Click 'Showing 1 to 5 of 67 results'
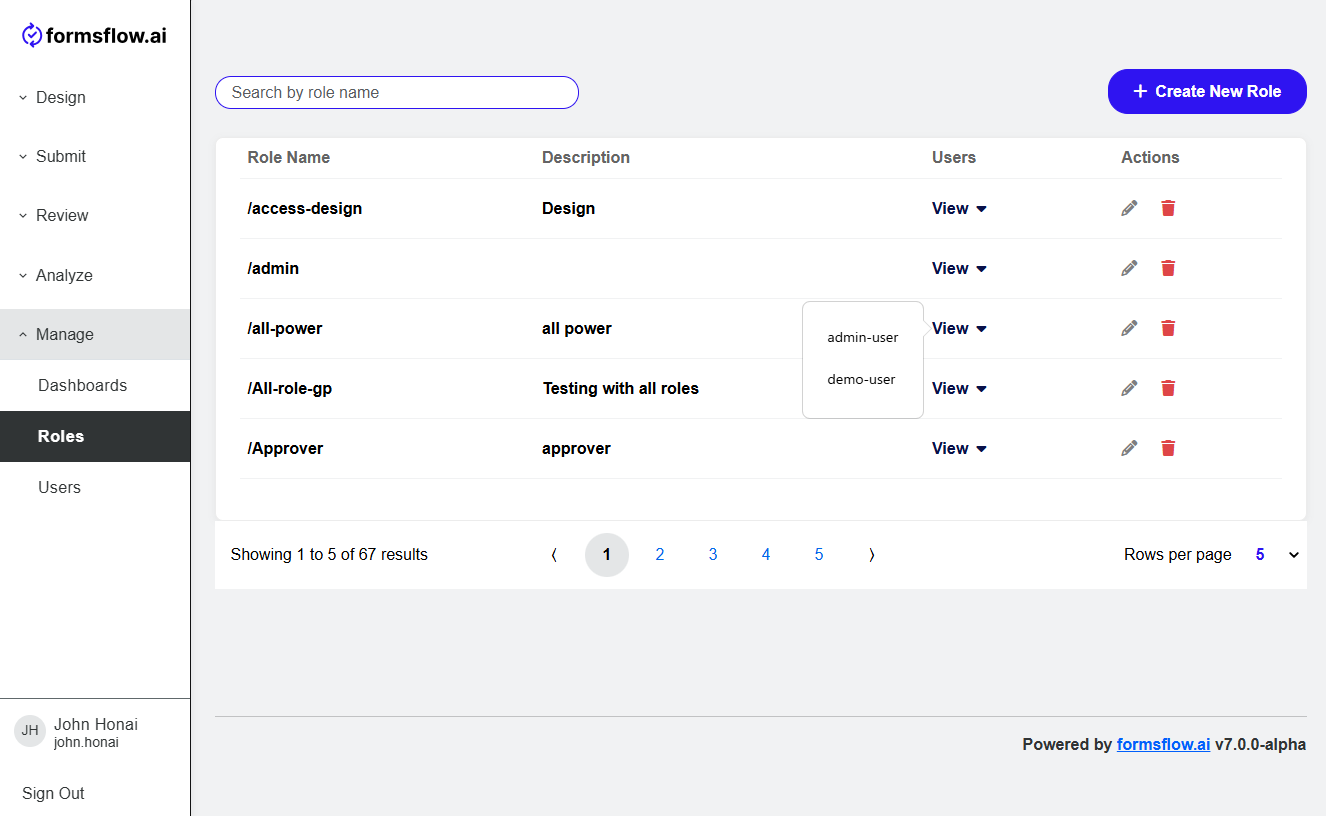Image resolution: width=1326 pixels, height=816 pixels. 329,554
